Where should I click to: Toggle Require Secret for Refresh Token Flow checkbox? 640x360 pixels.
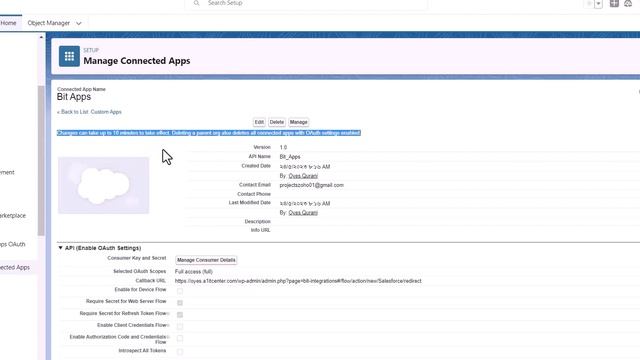180,315
